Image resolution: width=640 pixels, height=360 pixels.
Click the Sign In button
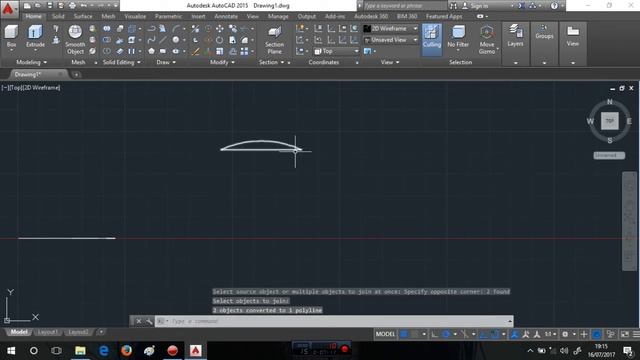pos(475,6)
